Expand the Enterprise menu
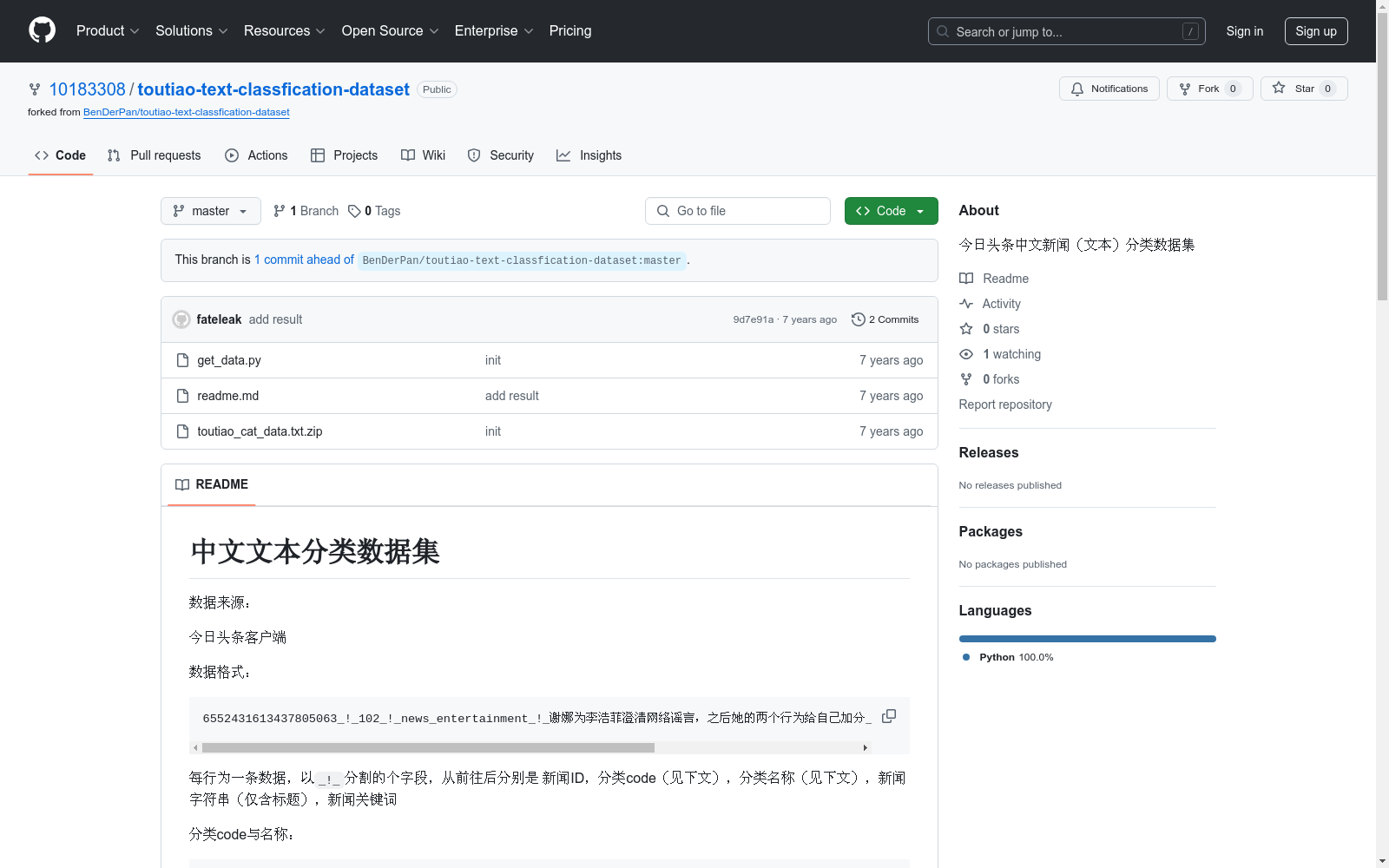Image resolution: width=1389 pixels, height=868 pixels. click(494, 30)
